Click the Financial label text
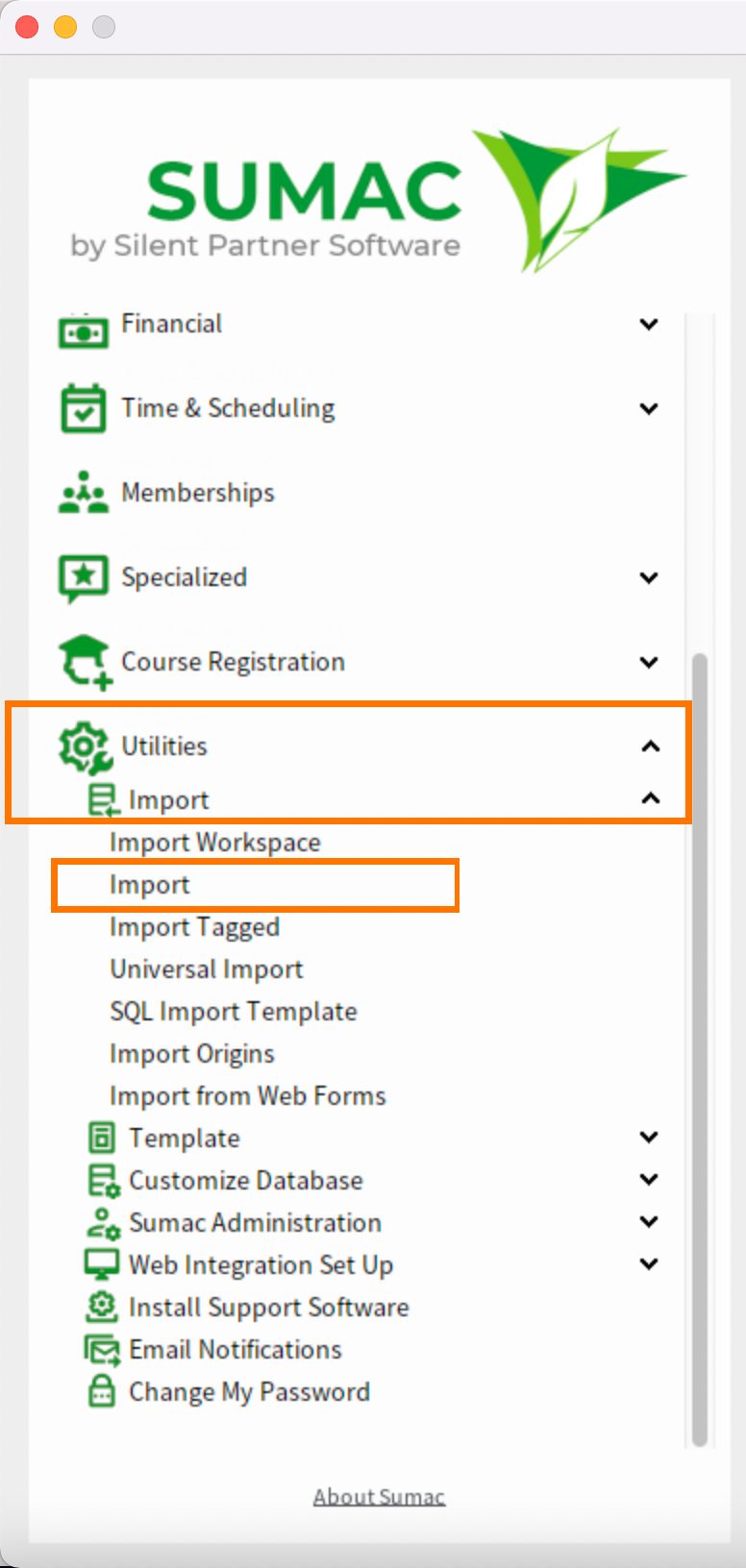This screenshot has height=1568, width=746. pos(172,324)
